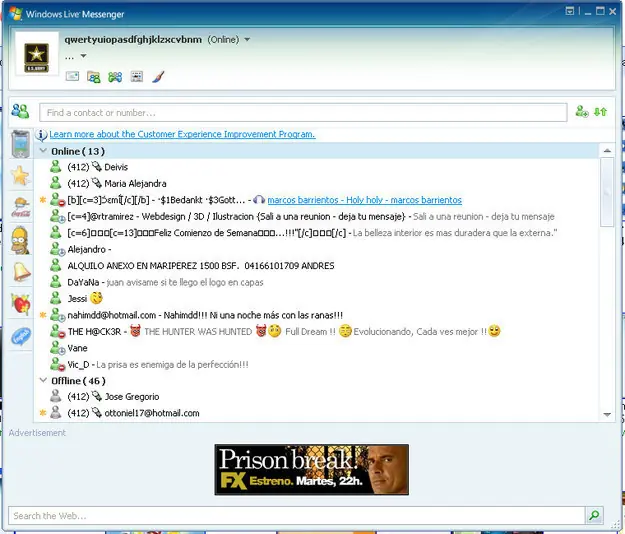The image size is (625, 534).
Task: Open the paintbrush color scheme icon
Action: click(x=158, y=76)
